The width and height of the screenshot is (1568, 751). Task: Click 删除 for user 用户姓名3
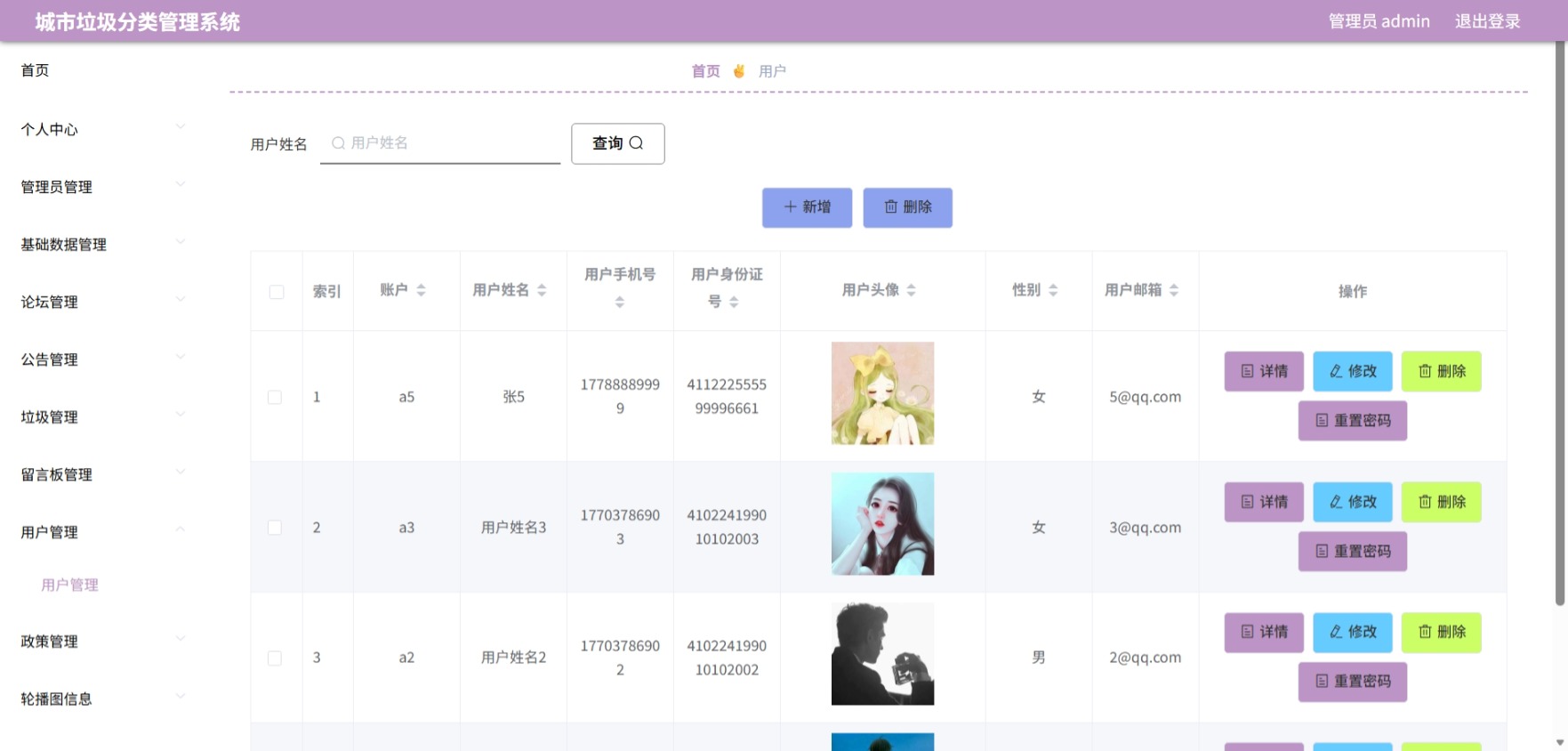tap(1442, 502)
